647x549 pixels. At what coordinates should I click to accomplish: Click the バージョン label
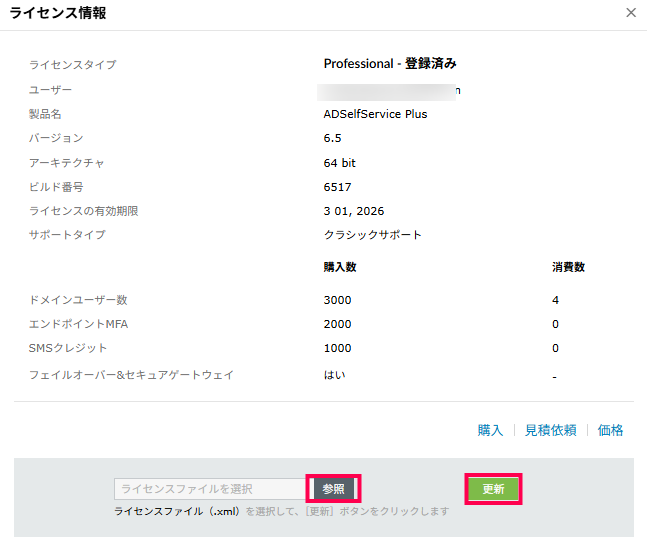point(56,138)
